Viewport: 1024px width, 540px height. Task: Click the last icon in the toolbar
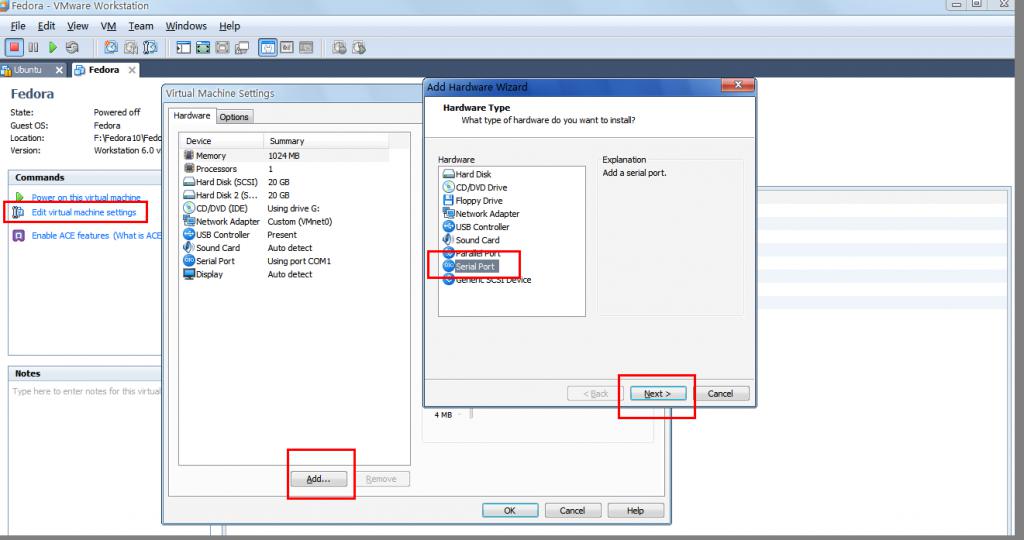[359, 48]
